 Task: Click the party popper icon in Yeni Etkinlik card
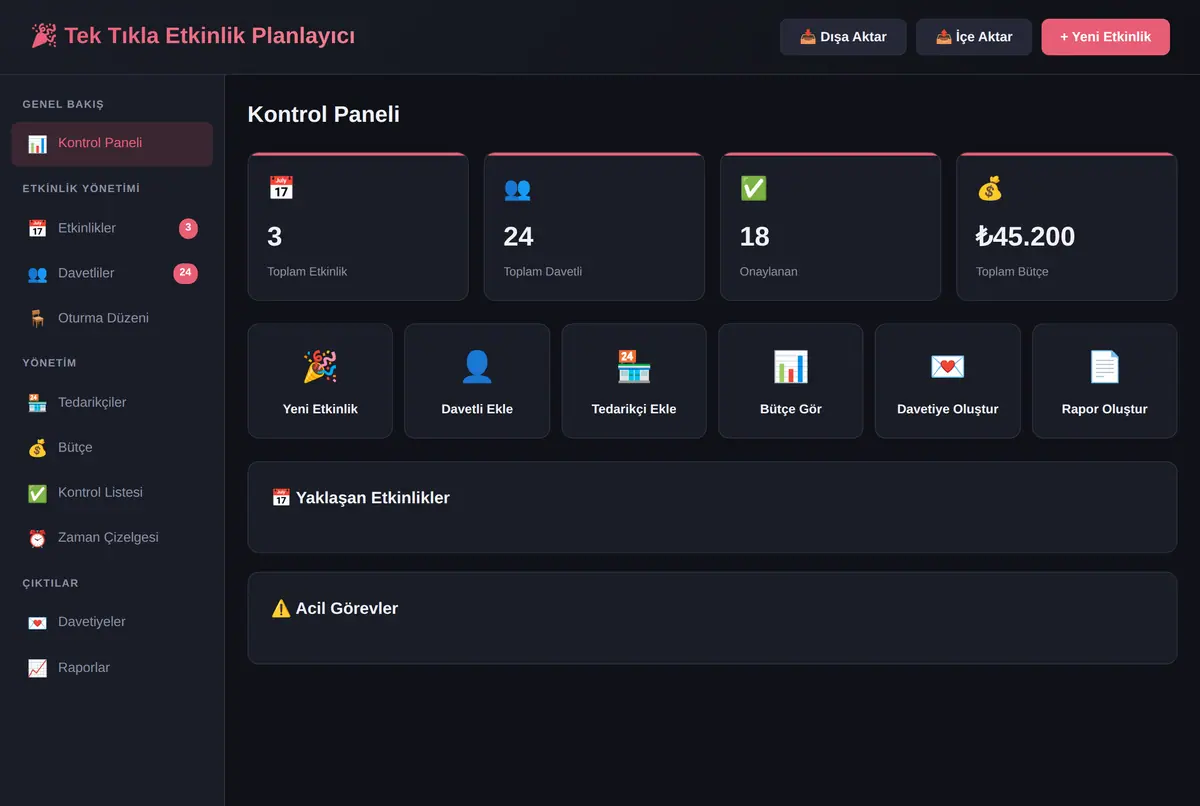pos(320,367)
